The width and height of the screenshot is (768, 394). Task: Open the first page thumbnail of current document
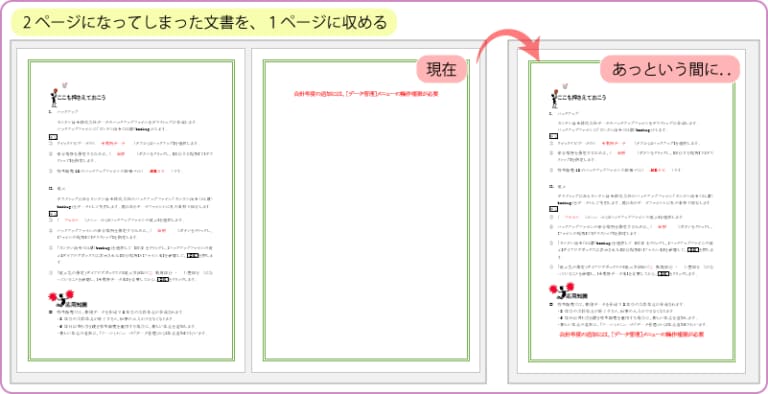coord(131,210)
